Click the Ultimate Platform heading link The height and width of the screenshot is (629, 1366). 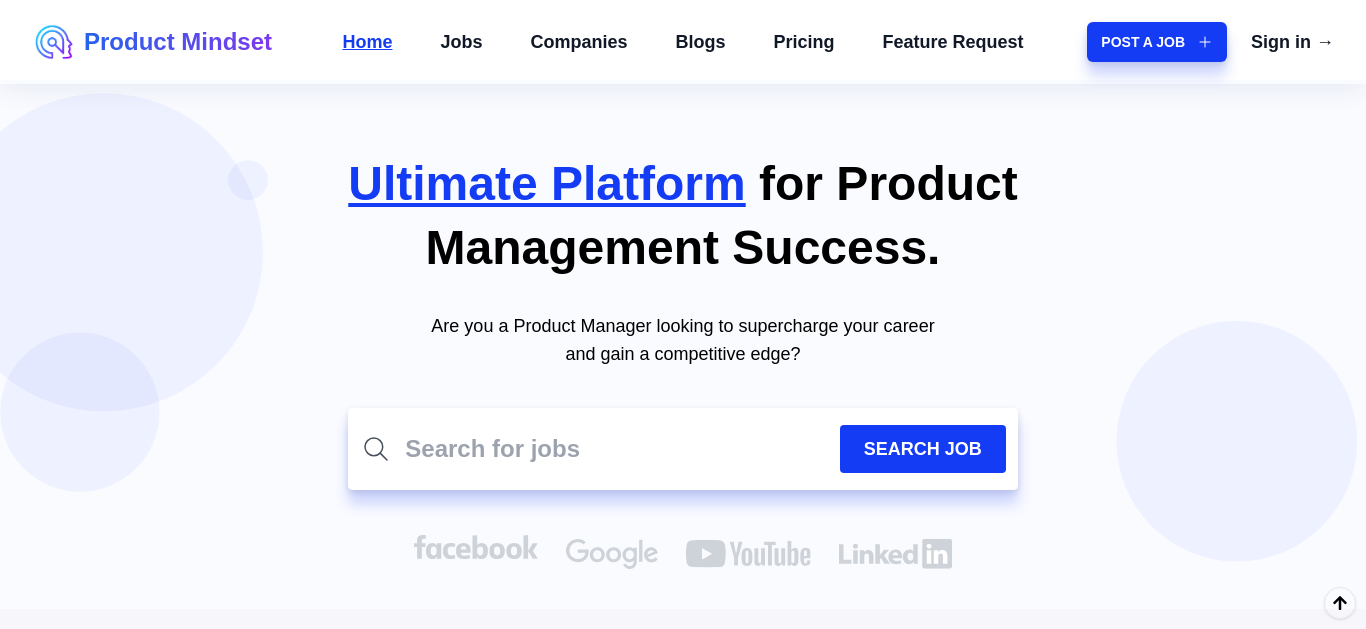click(x=547, y=184)
